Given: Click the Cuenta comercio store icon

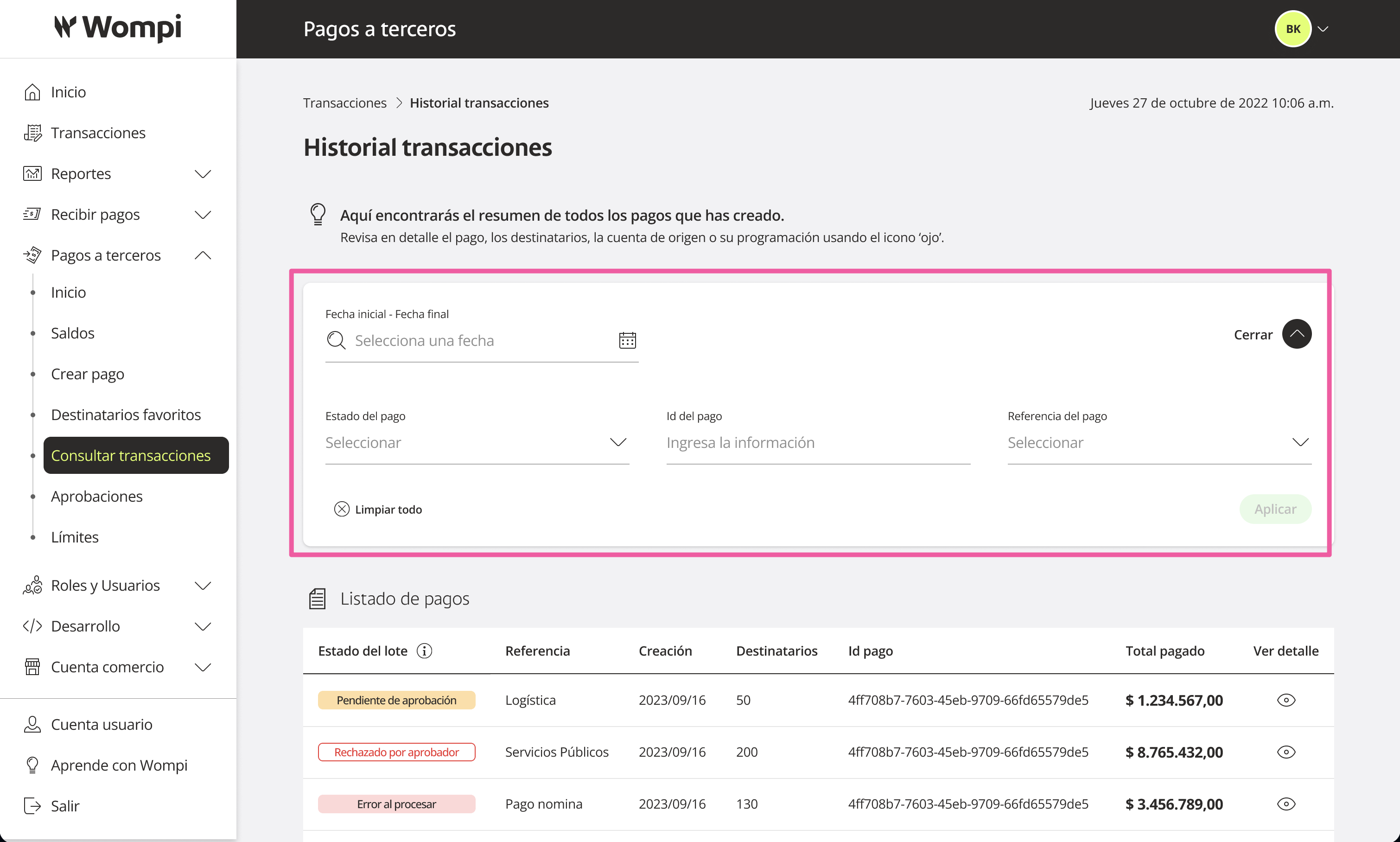Looking at the screenshot, I should (32, 667).
